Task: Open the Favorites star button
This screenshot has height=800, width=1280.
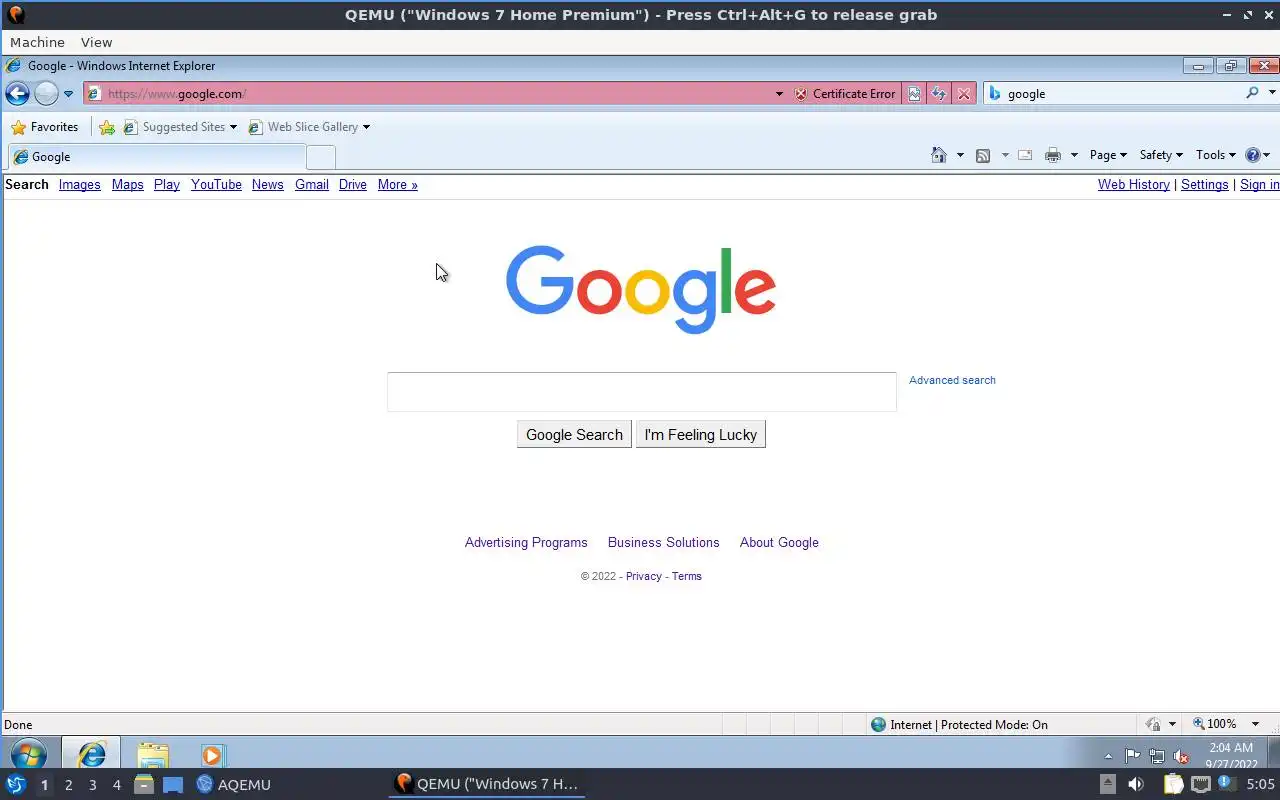Action: (x=44, y=127)
